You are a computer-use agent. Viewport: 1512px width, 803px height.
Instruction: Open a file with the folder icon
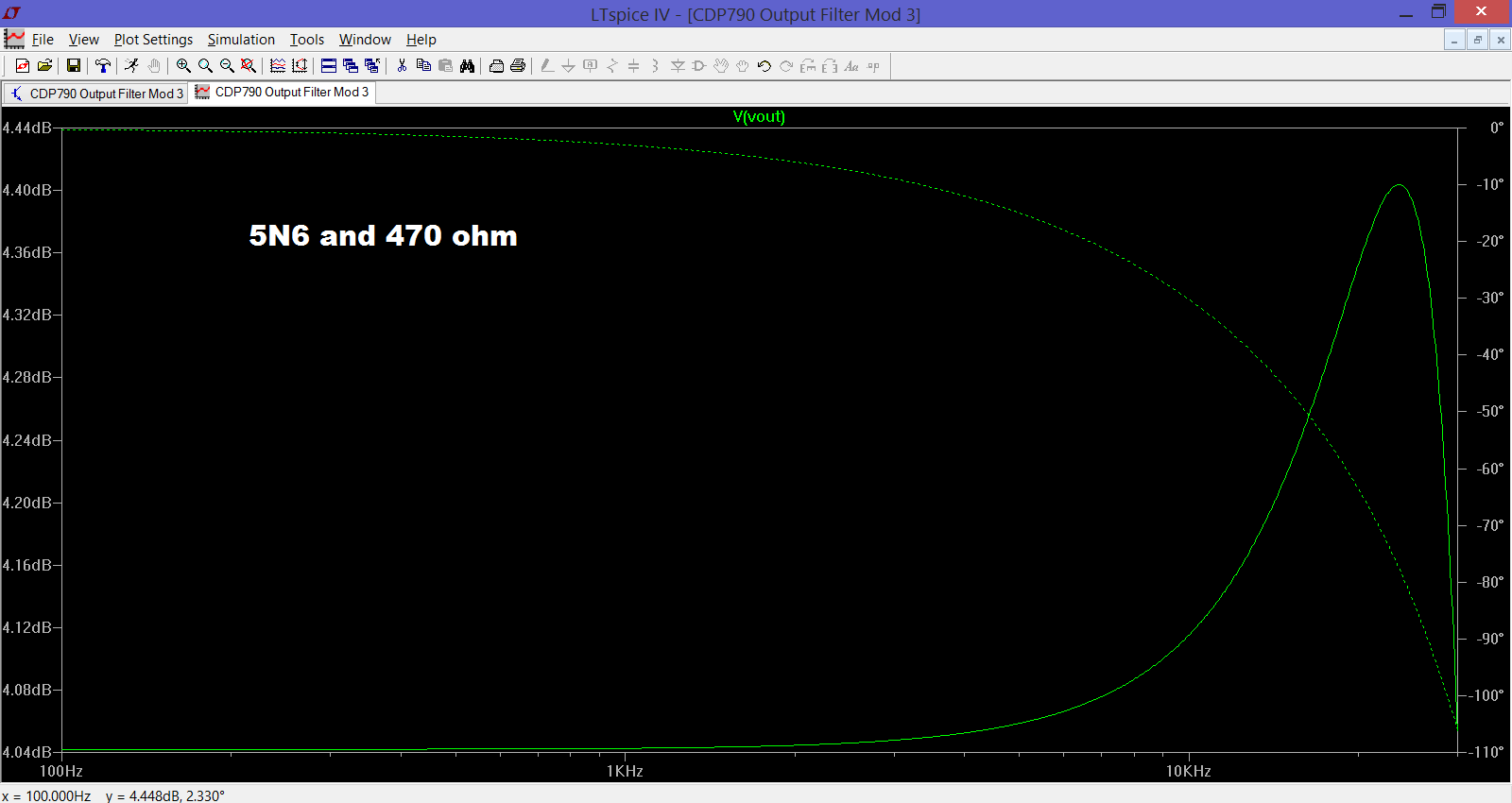click(x=44, y=65)
